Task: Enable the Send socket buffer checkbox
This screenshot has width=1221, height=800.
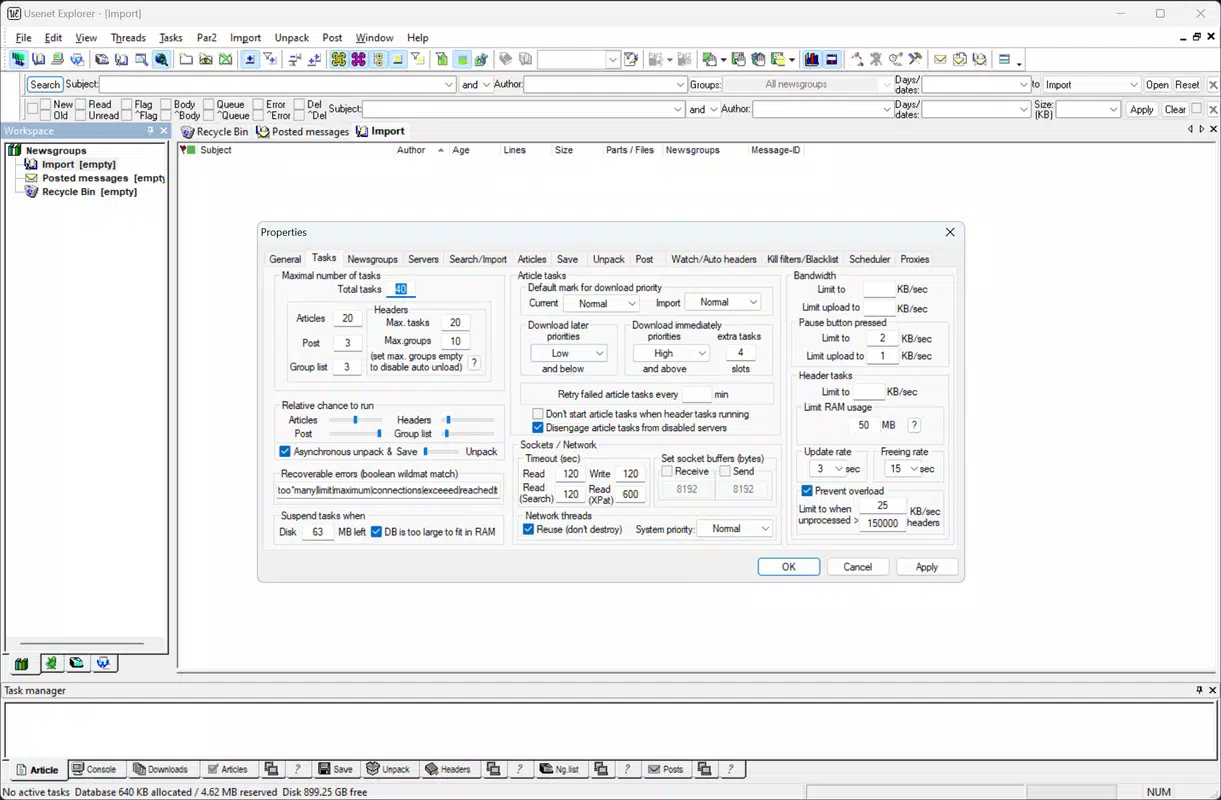Action: point(725,471)
